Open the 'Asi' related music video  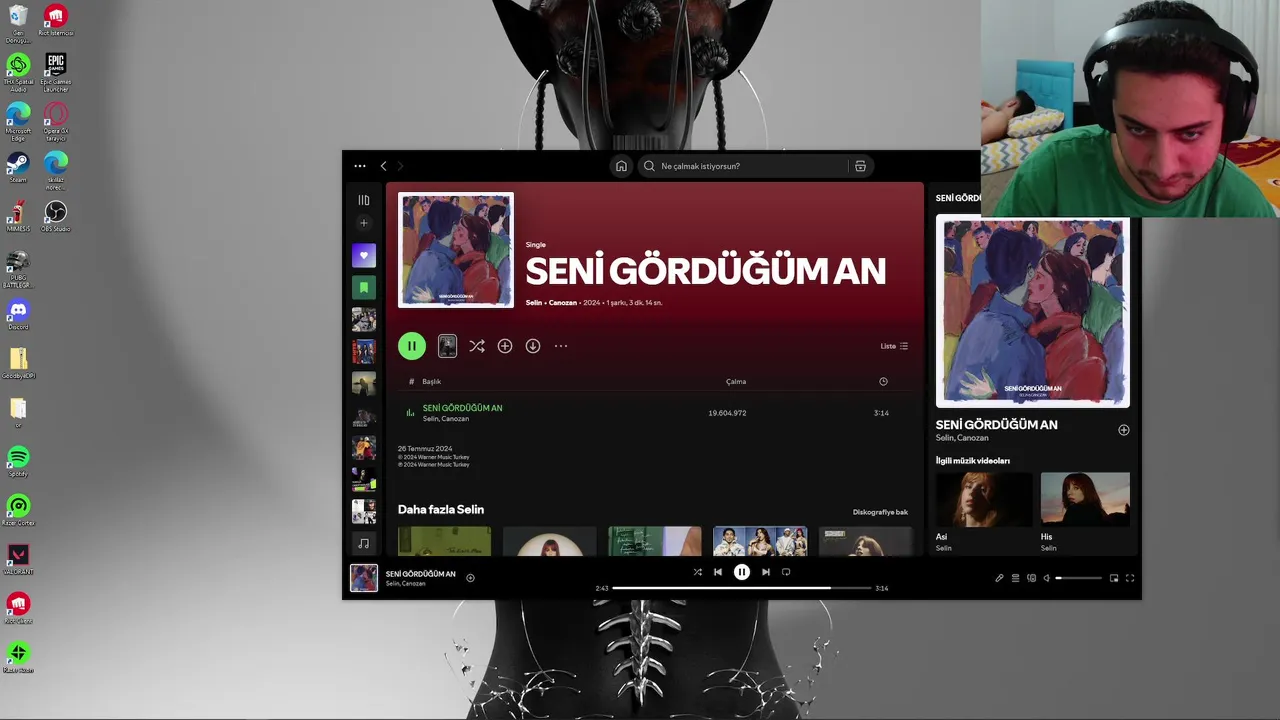(x=984, y=500)
